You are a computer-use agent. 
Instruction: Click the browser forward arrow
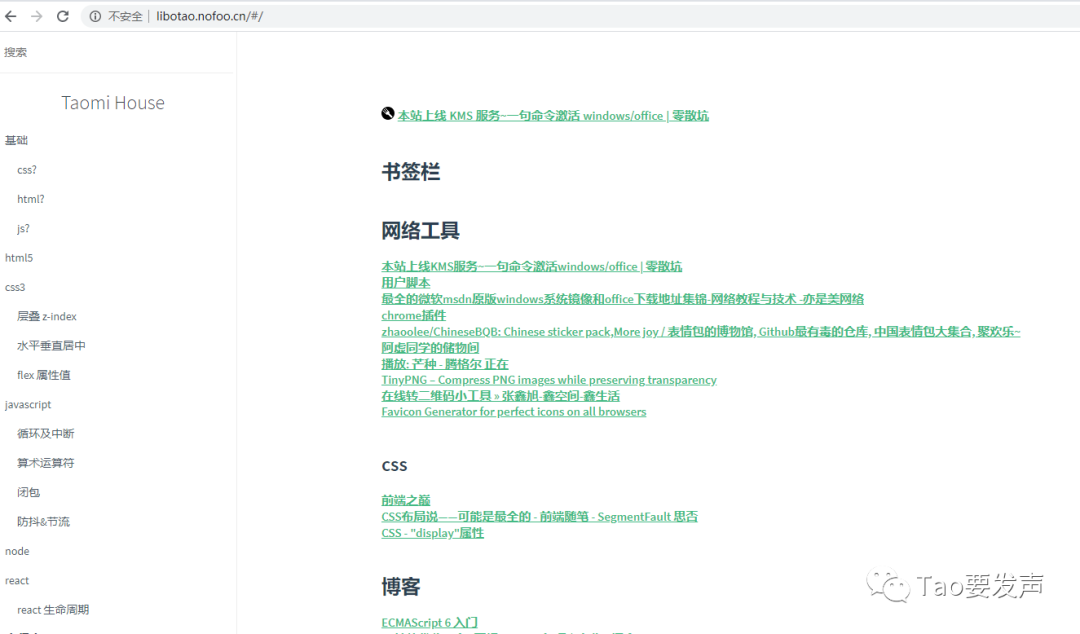pyautogui.click(x=37, y=16)
